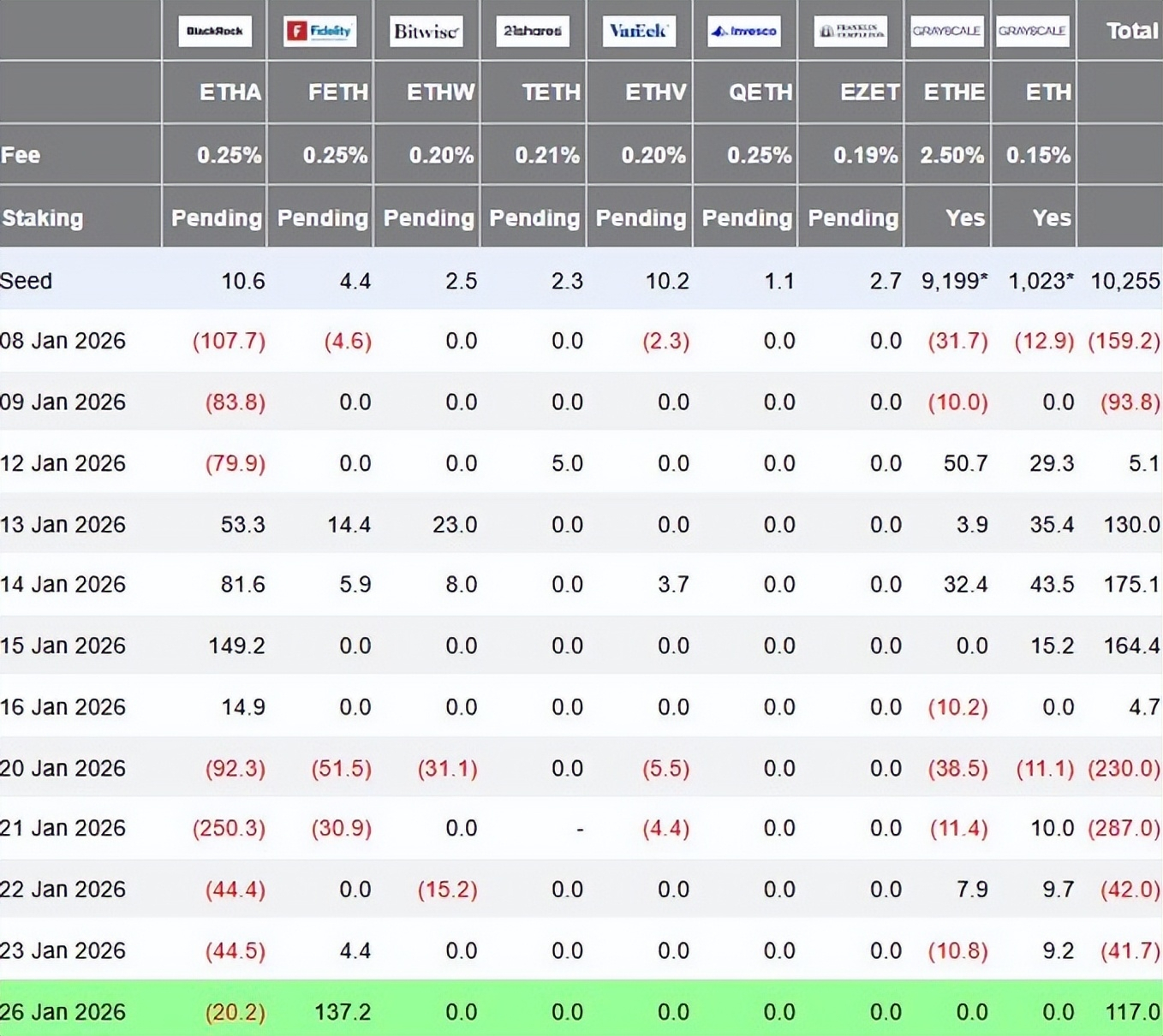Select the Bitwise logo
This screenshot has width=1163, height=1036.
click(426, 32)
